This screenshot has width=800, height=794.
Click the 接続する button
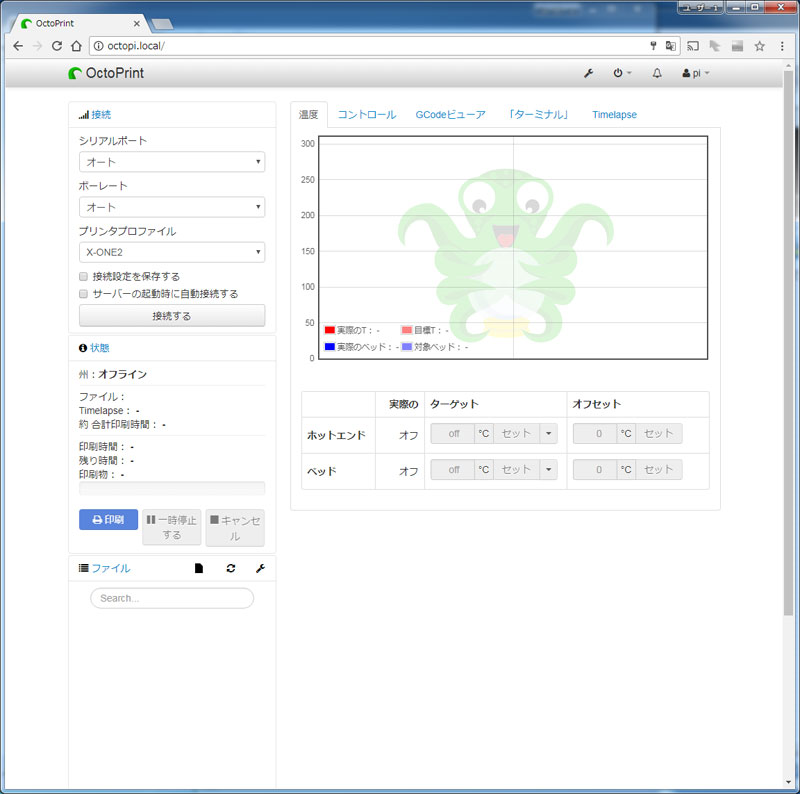pos(172,316)
